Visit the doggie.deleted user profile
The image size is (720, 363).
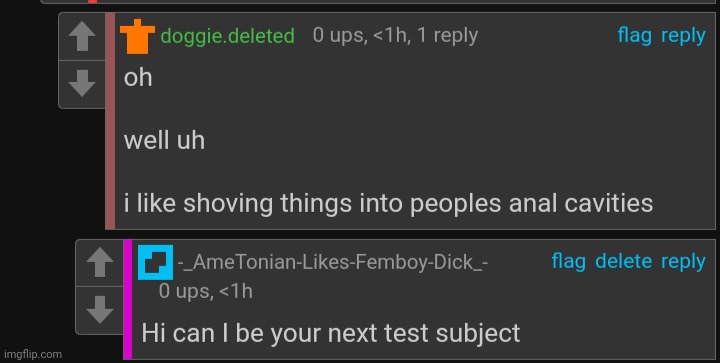coord(227,36)
